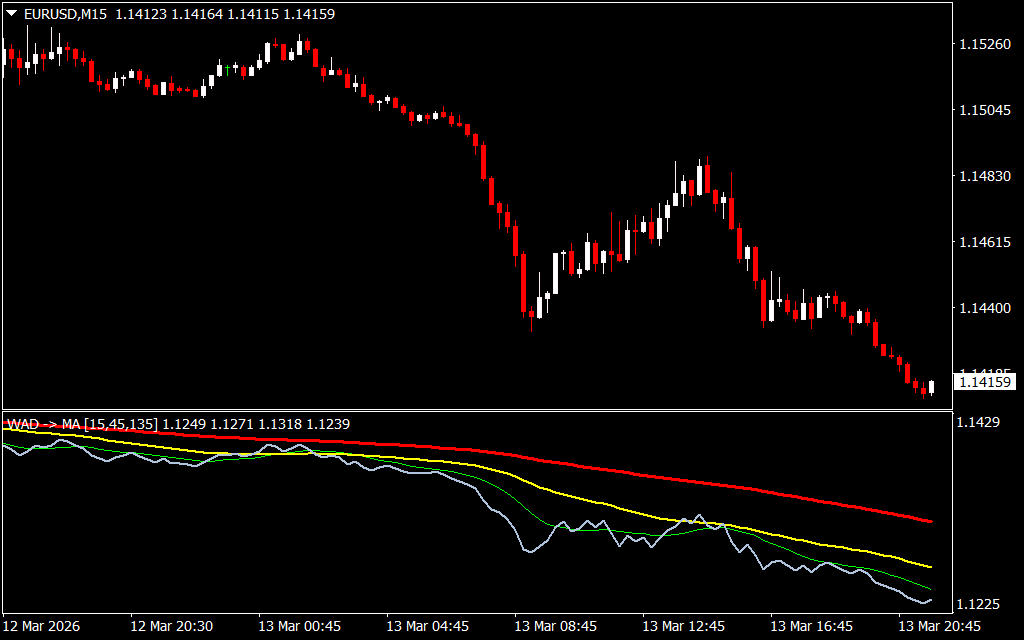
Task: Click the 12 Mar 20:30 time label
Action: [172, 626]
